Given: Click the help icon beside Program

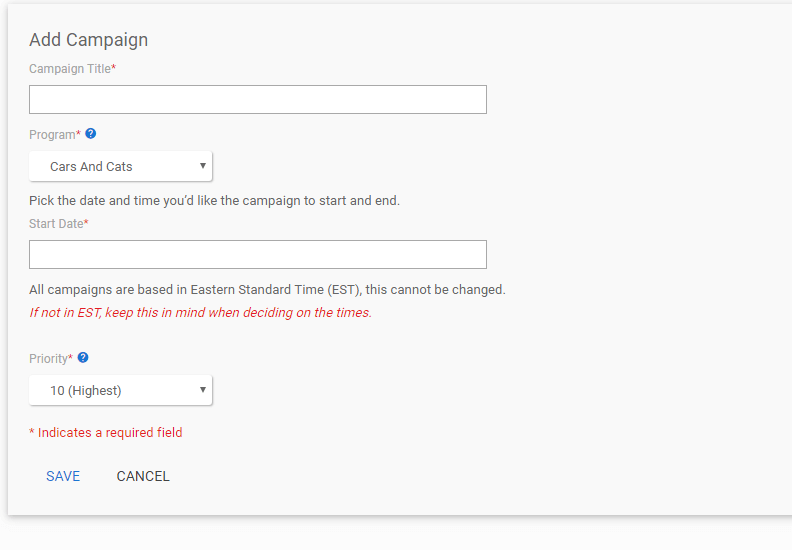Looking at the screenshot, I should [90, 134].
